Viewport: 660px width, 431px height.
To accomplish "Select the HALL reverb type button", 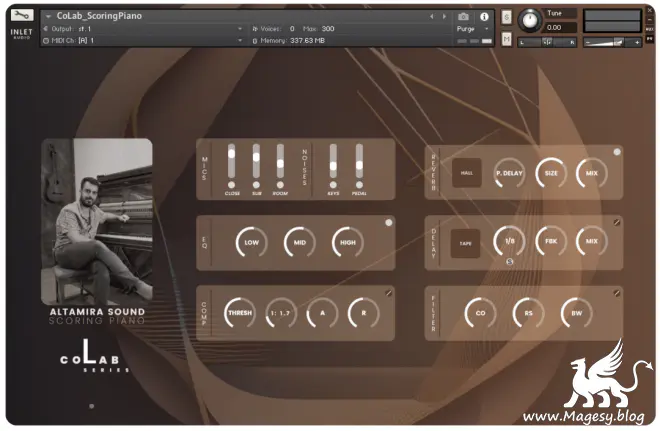I will pyautogui.click(x=466, y=173).
